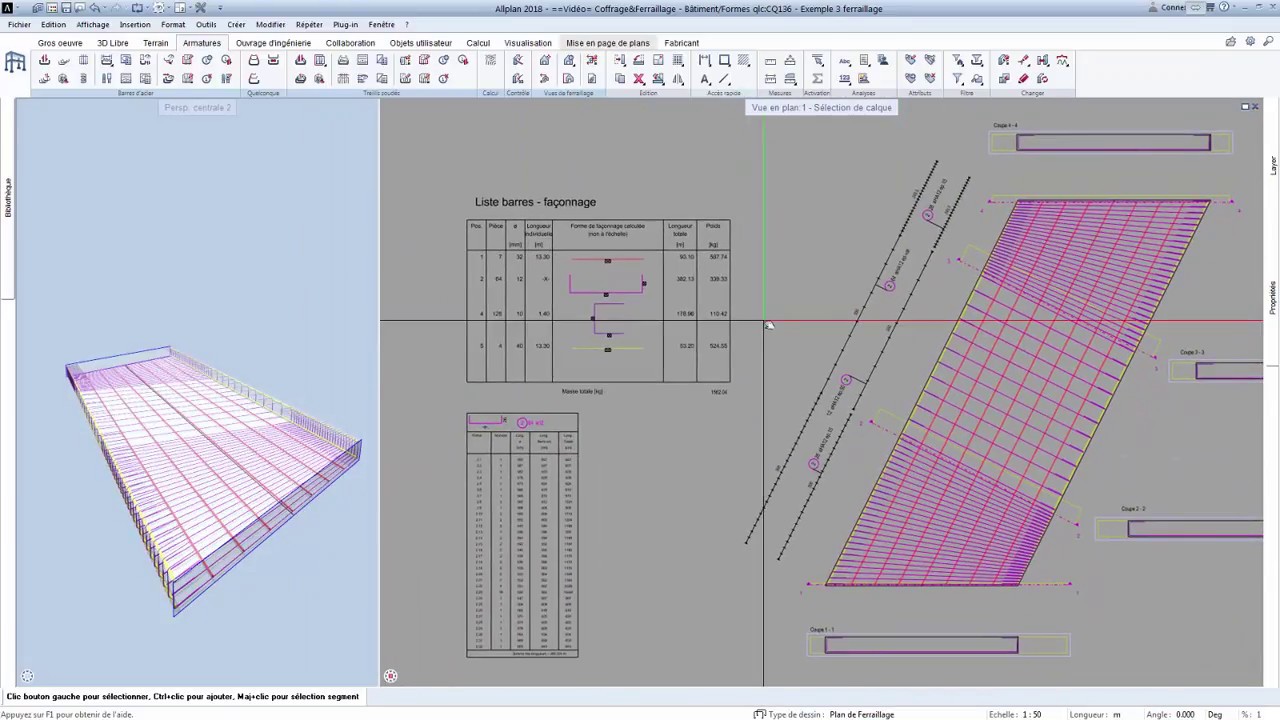Open the Layer side palette tab
Image resolution: width=1280 pixels, height=720 pixels.
coord(1273,166)
